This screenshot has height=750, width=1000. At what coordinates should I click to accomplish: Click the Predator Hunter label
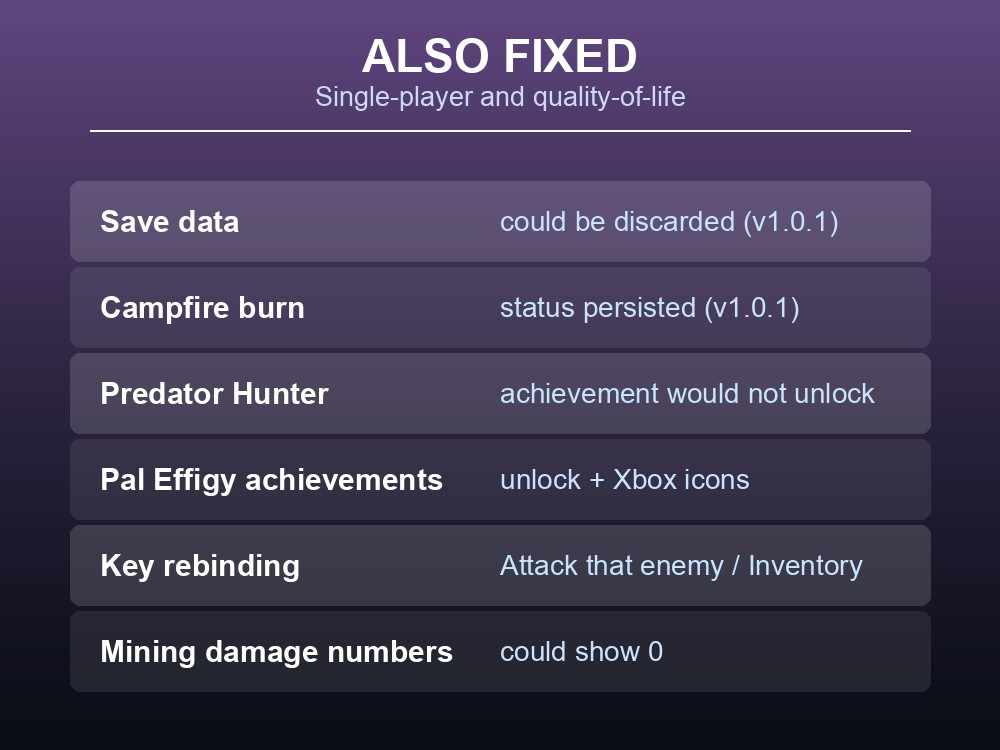click(214, 393)
